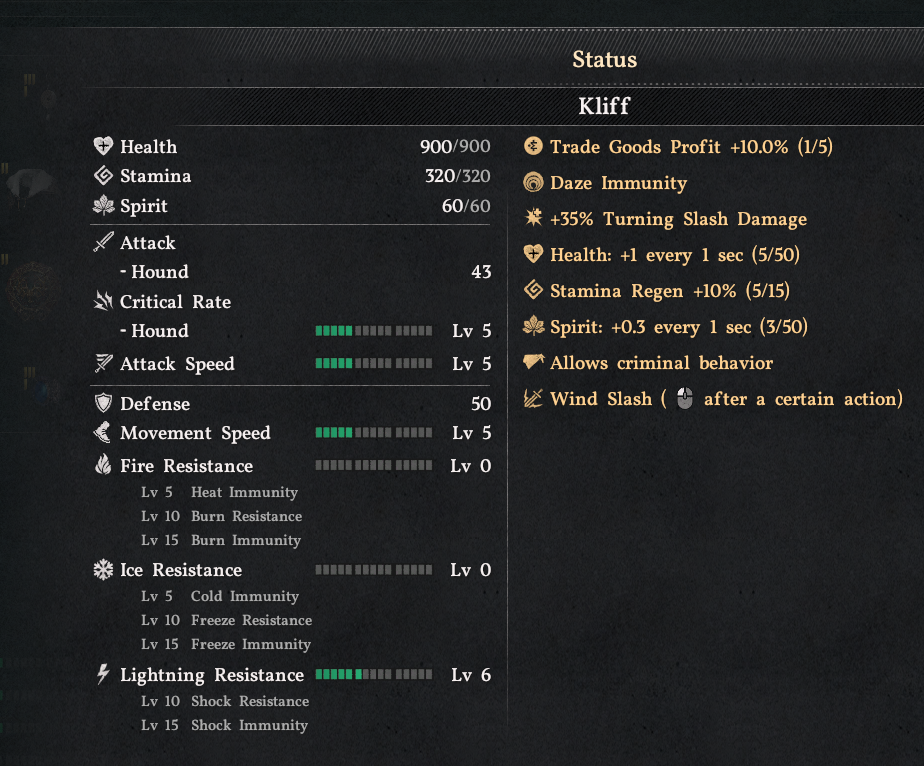Click the Daze Immunity swirl icon
Screen dimensions: 924x766
[x=534, y=183]
